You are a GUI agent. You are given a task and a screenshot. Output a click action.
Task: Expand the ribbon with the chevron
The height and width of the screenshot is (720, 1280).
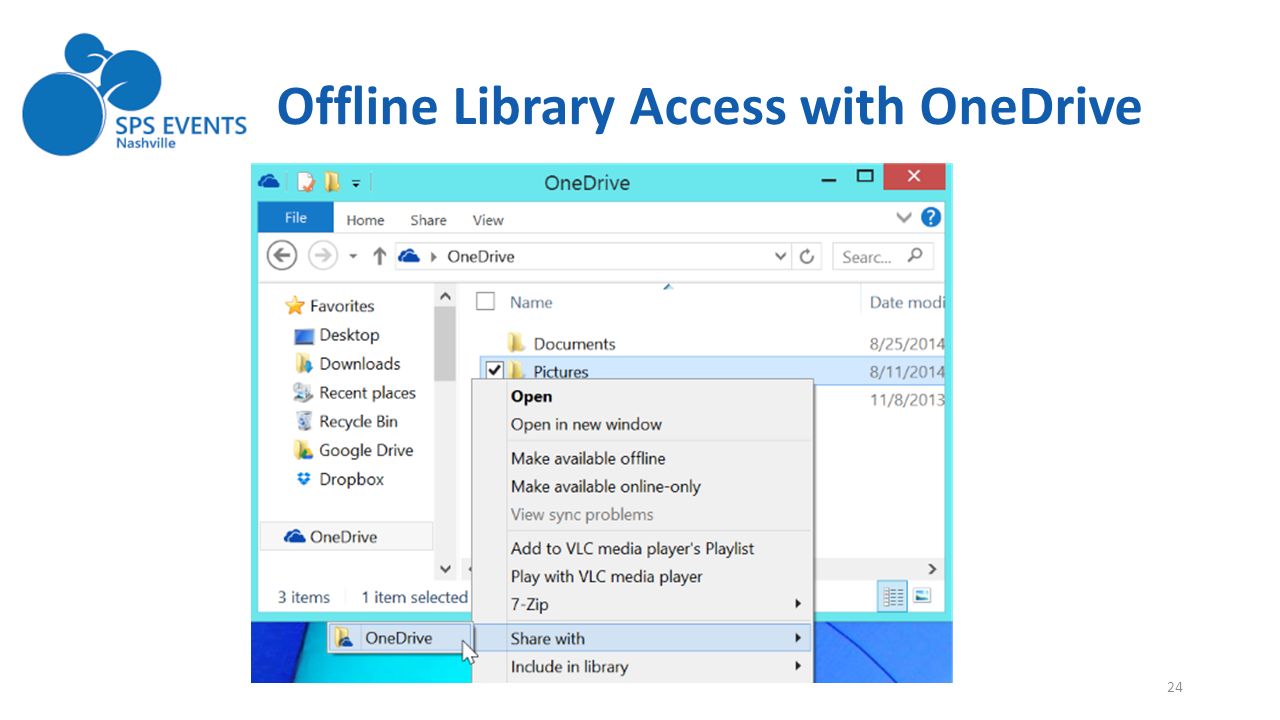pos(903,217)
